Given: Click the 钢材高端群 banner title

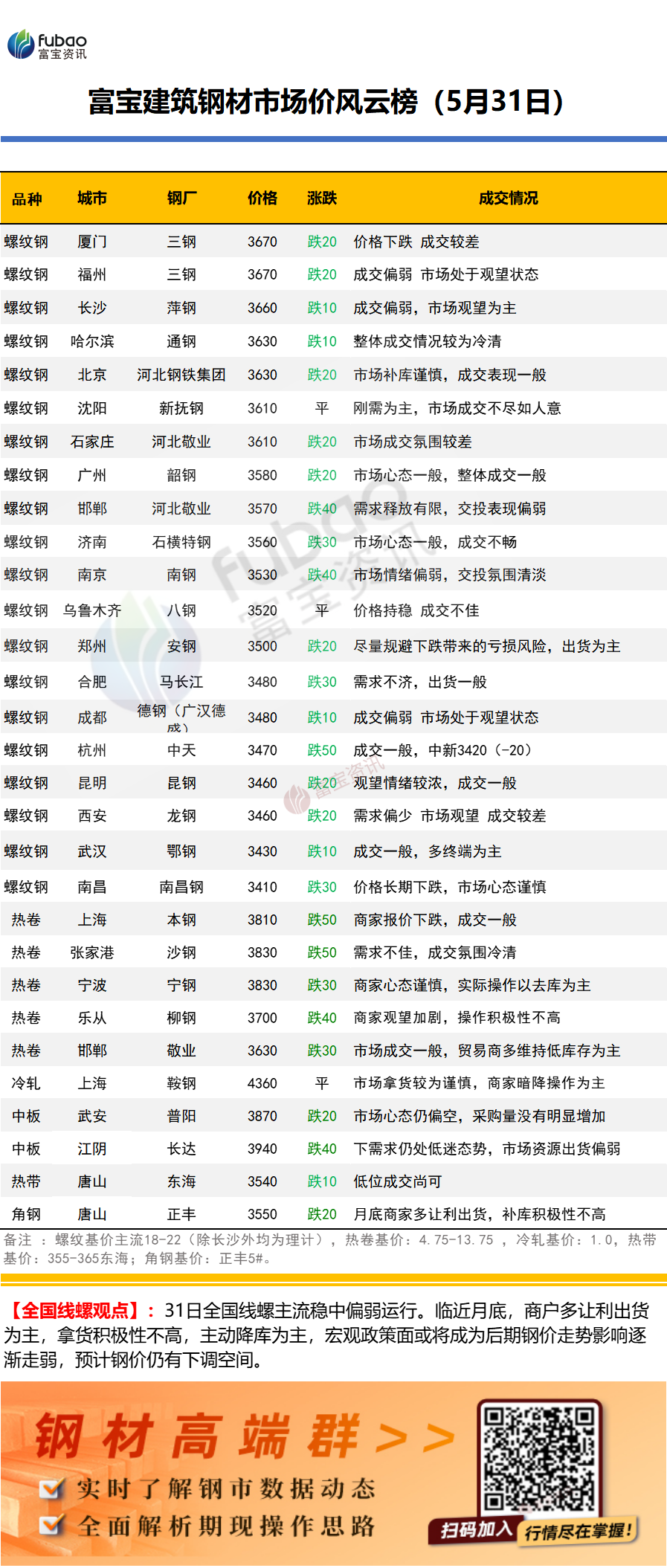Looking at the screenshot, I should [197, 1436].
